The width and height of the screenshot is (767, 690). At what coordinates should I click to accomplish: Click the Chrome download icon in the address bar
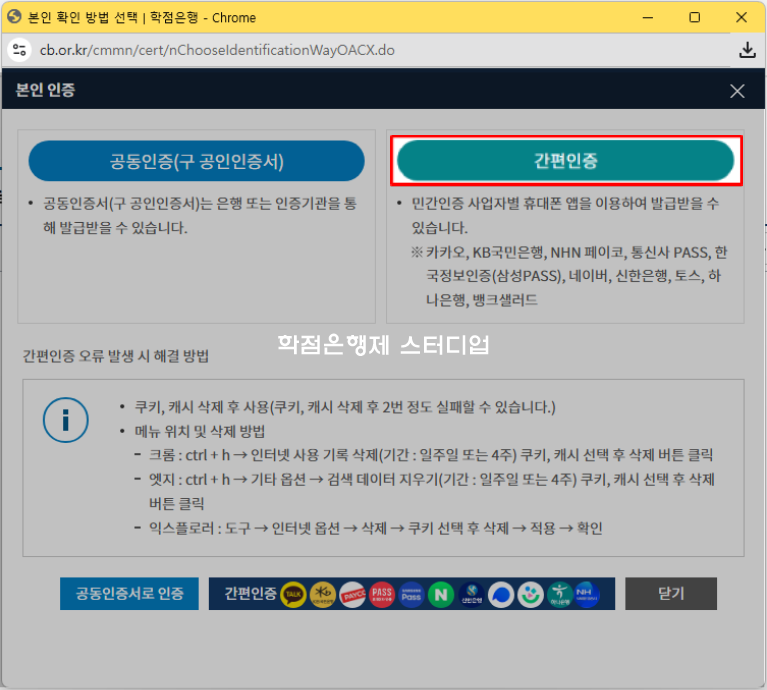point(747,50)
